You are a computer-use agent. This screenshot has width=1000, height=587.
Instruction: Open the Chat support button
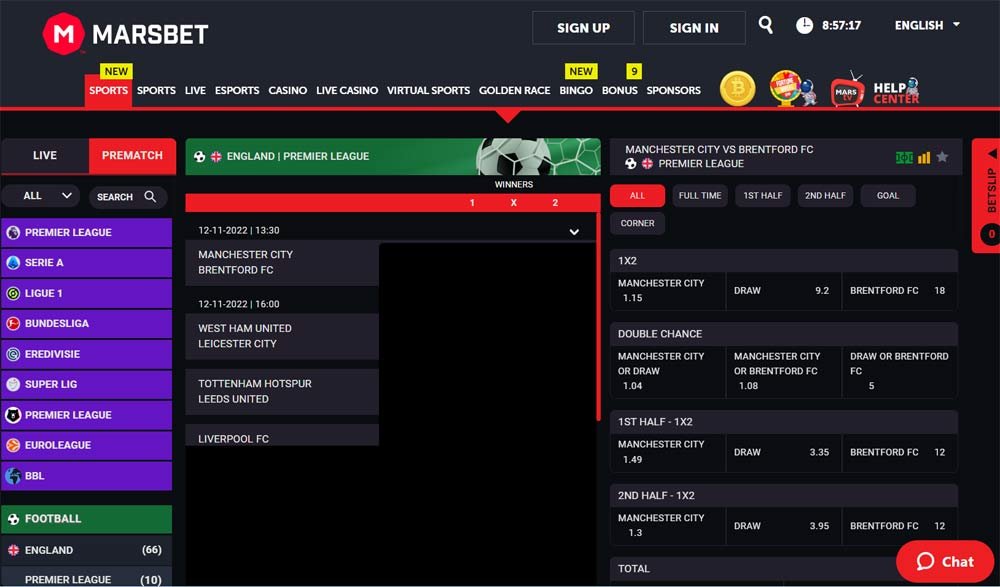945,561
